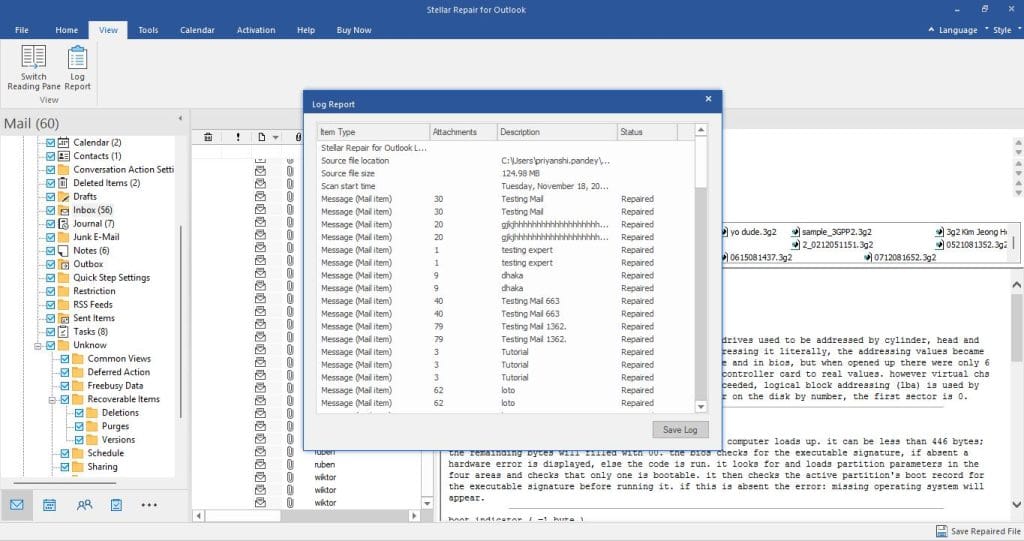
Task: Collapse the Mail navigation pane arrow
Action: (x=180, y=118)
